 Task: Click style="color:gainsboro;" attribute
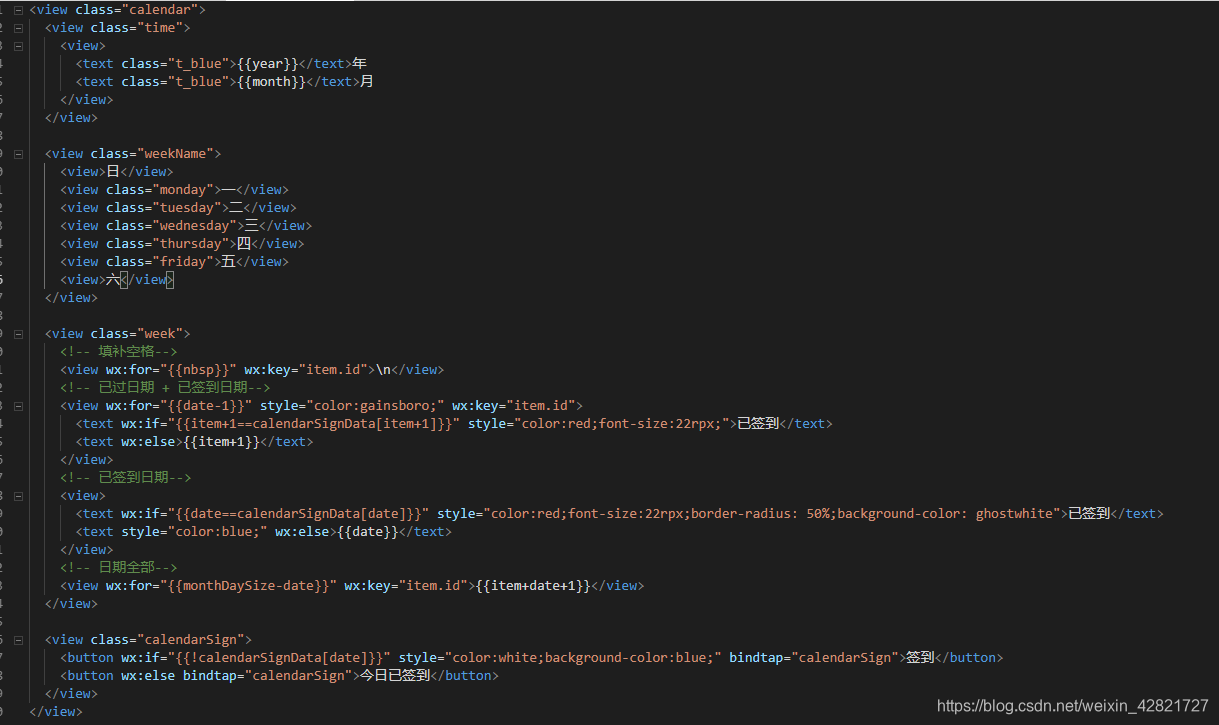pyautogui.click(x=352, y=406)
